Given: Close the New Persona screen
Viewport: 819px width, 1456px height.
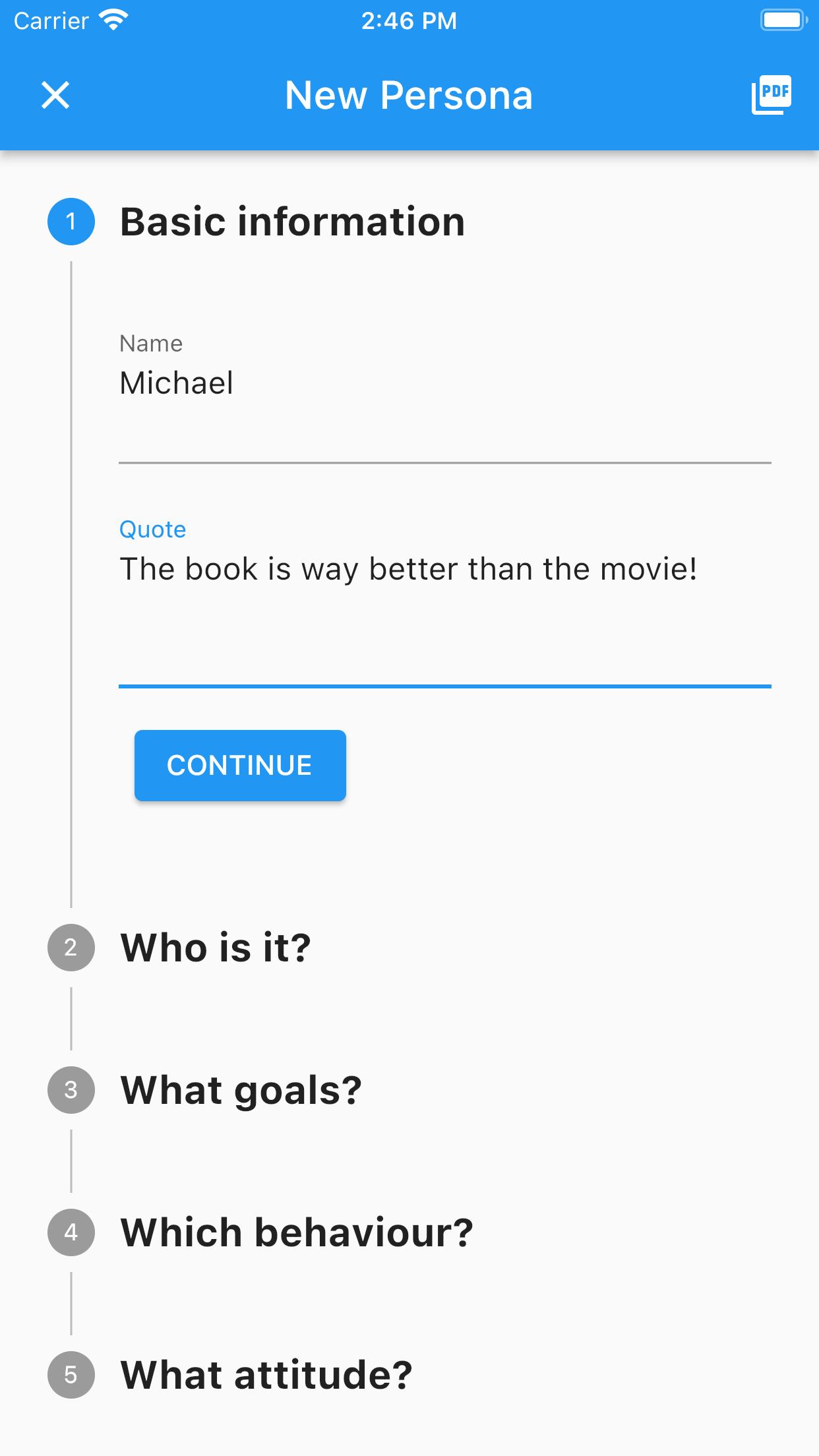Looking at the screenshot, I should 55,95.
